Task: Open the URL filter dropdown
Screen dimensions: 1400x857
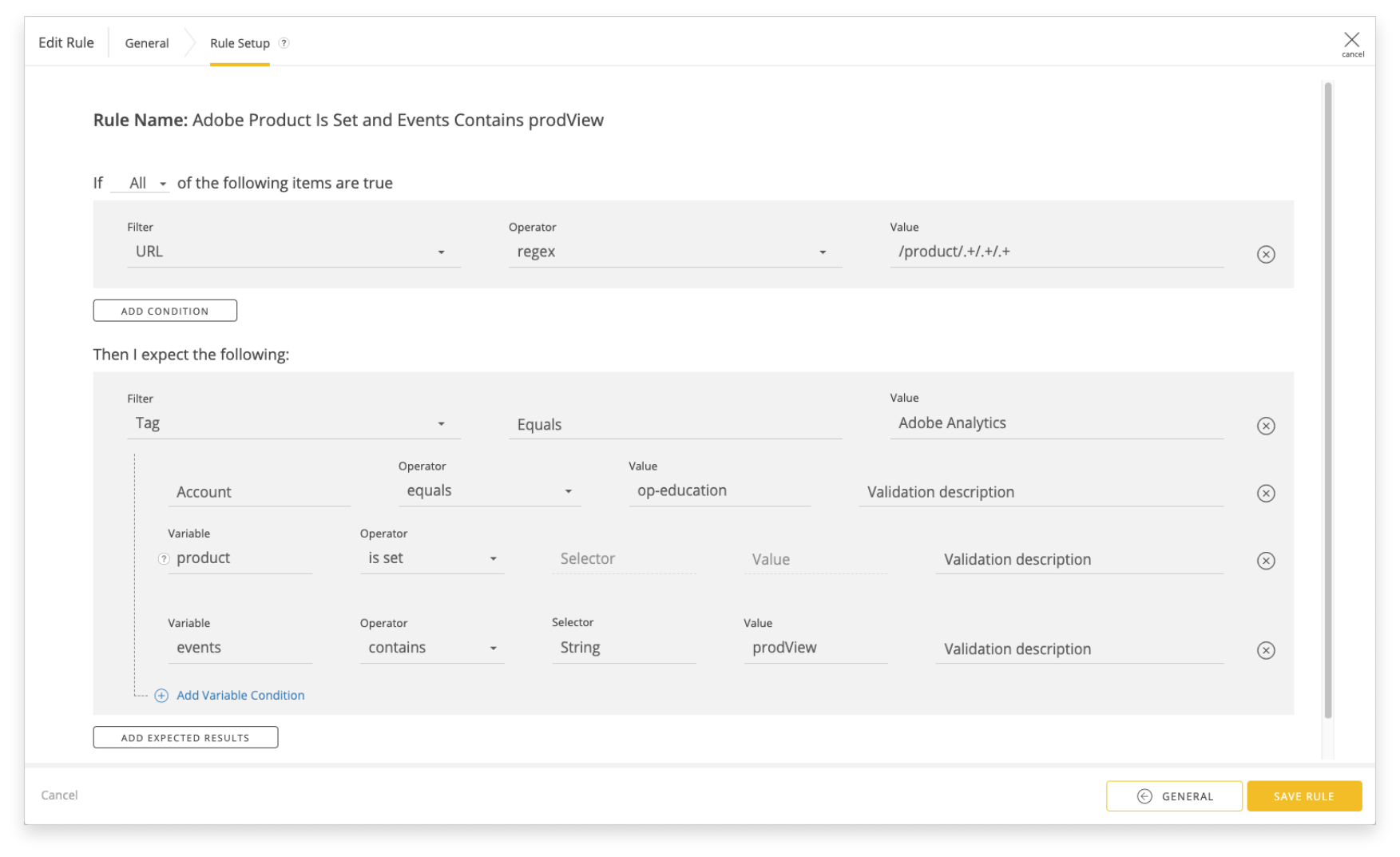Action: [293, 252]
